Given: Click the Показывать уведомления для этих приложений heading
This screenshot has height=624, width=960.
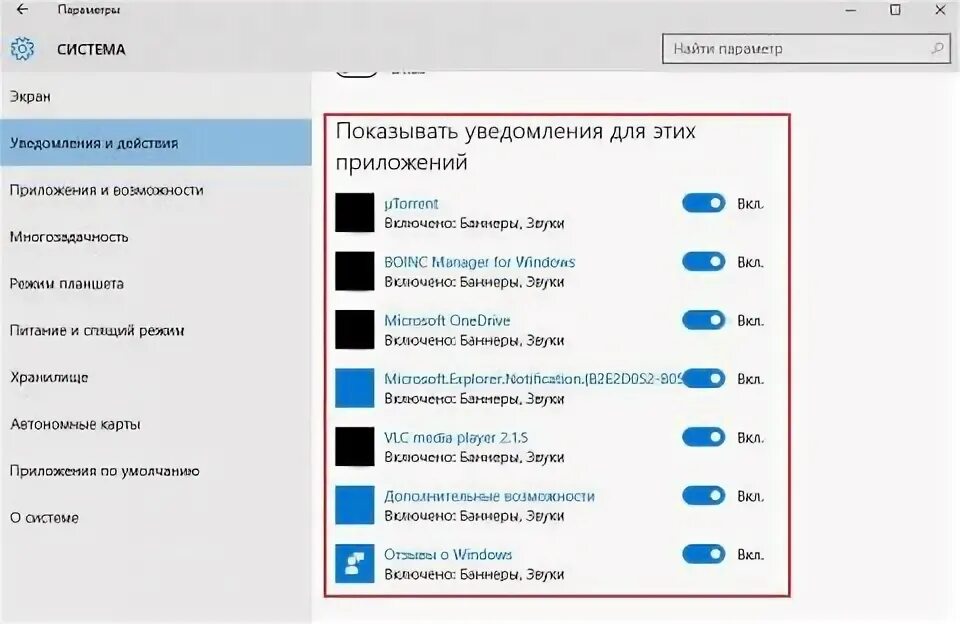Looking at the screenshot, I should (x=516, y=146).
